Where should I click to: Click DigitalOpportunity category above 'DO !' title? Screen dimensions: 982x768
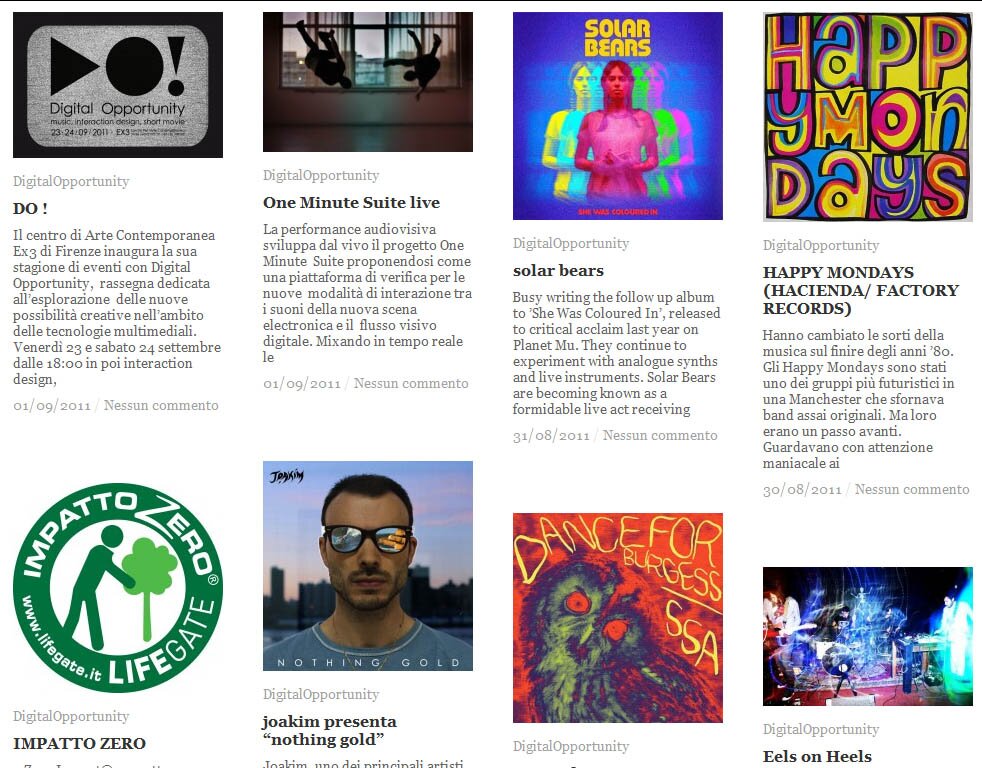click(71, 182)
